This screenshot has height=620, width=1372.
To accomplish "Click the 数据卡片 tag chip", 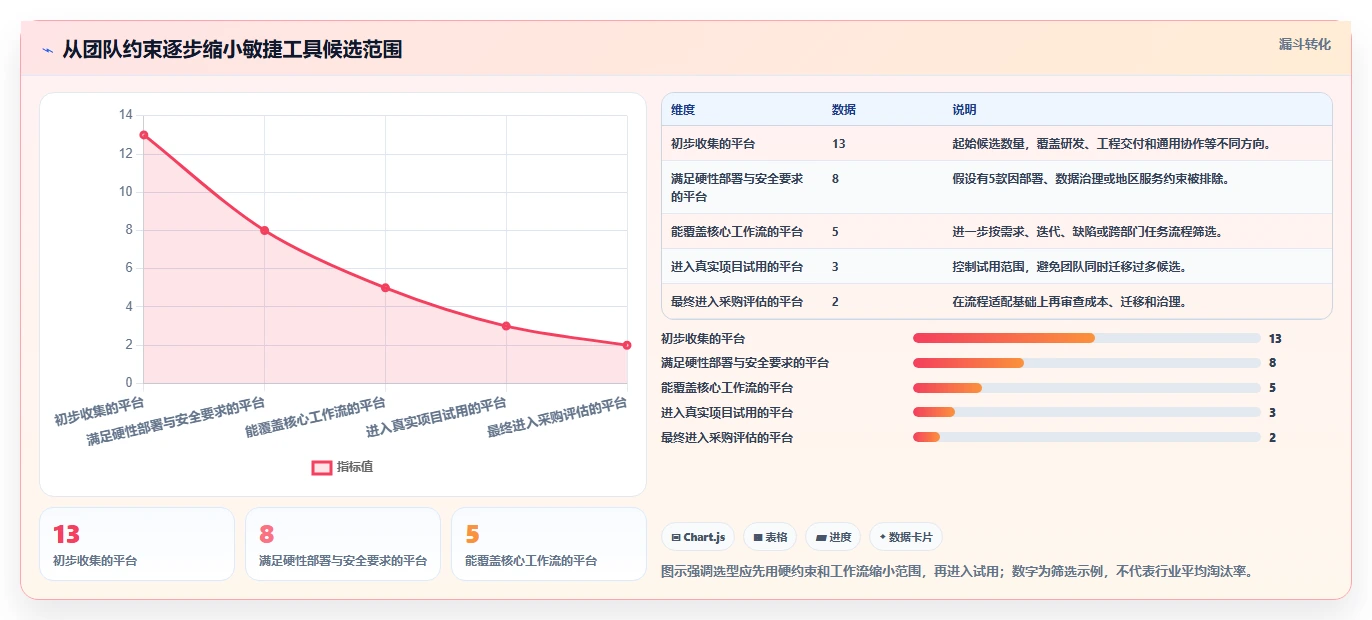I will 905,537.
